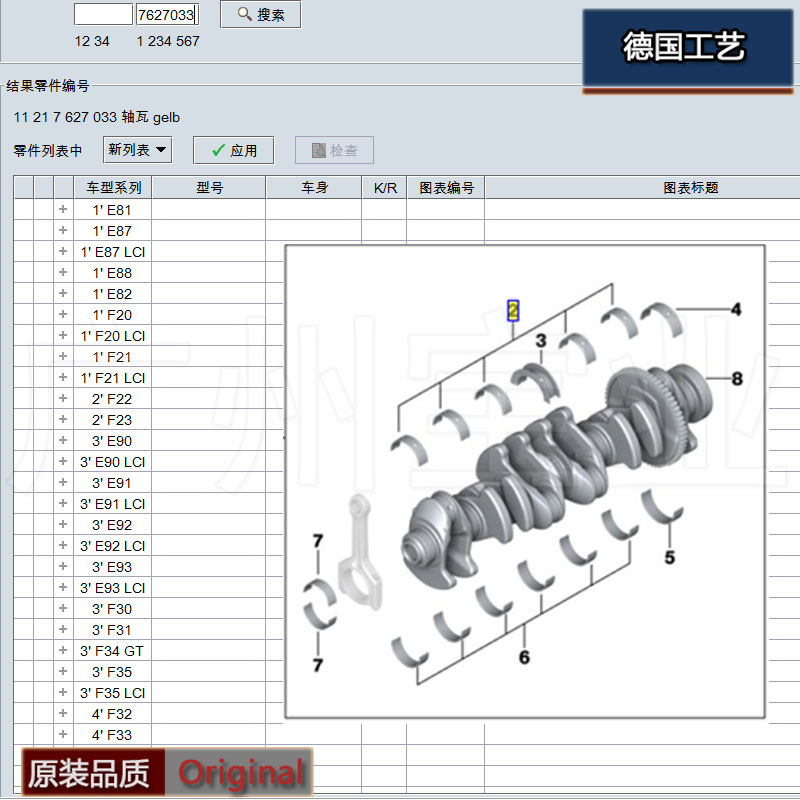800x800 pixels.
Task: Expand the 3' F34 GT row
Action: point(63,650)
